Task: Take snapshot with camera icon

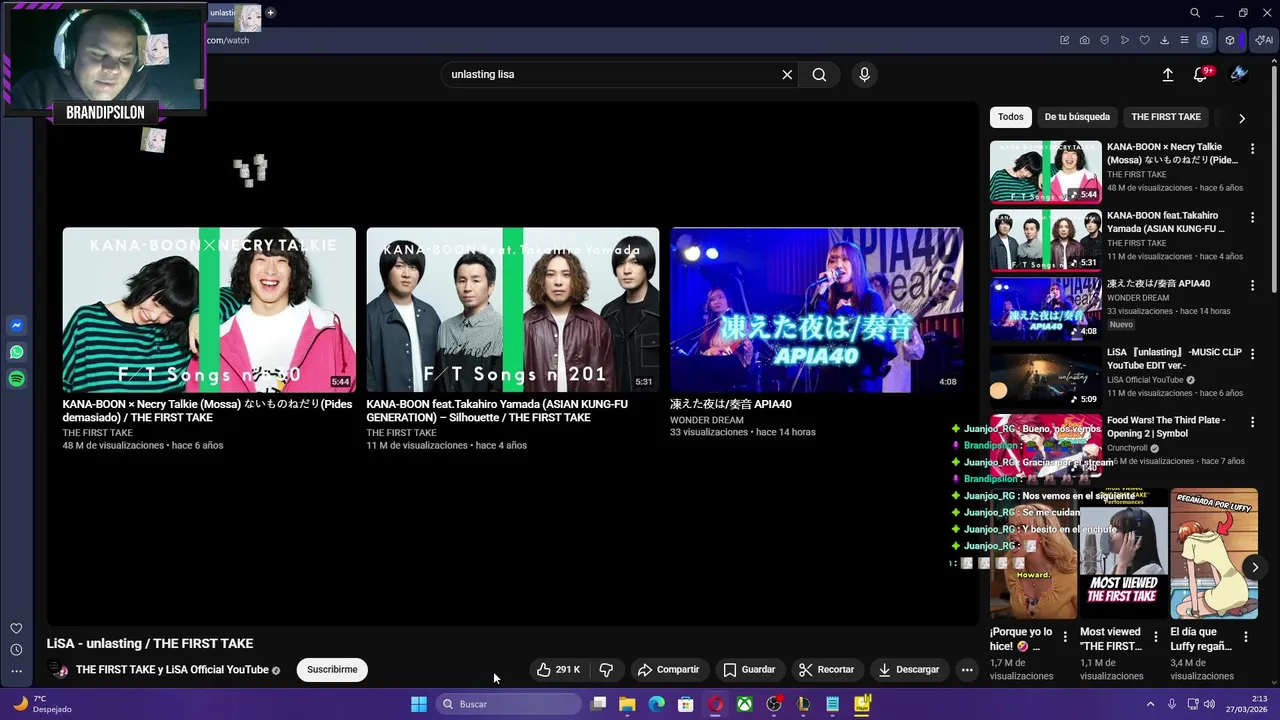Action: pyautogui.click(x=1084, y=40)
